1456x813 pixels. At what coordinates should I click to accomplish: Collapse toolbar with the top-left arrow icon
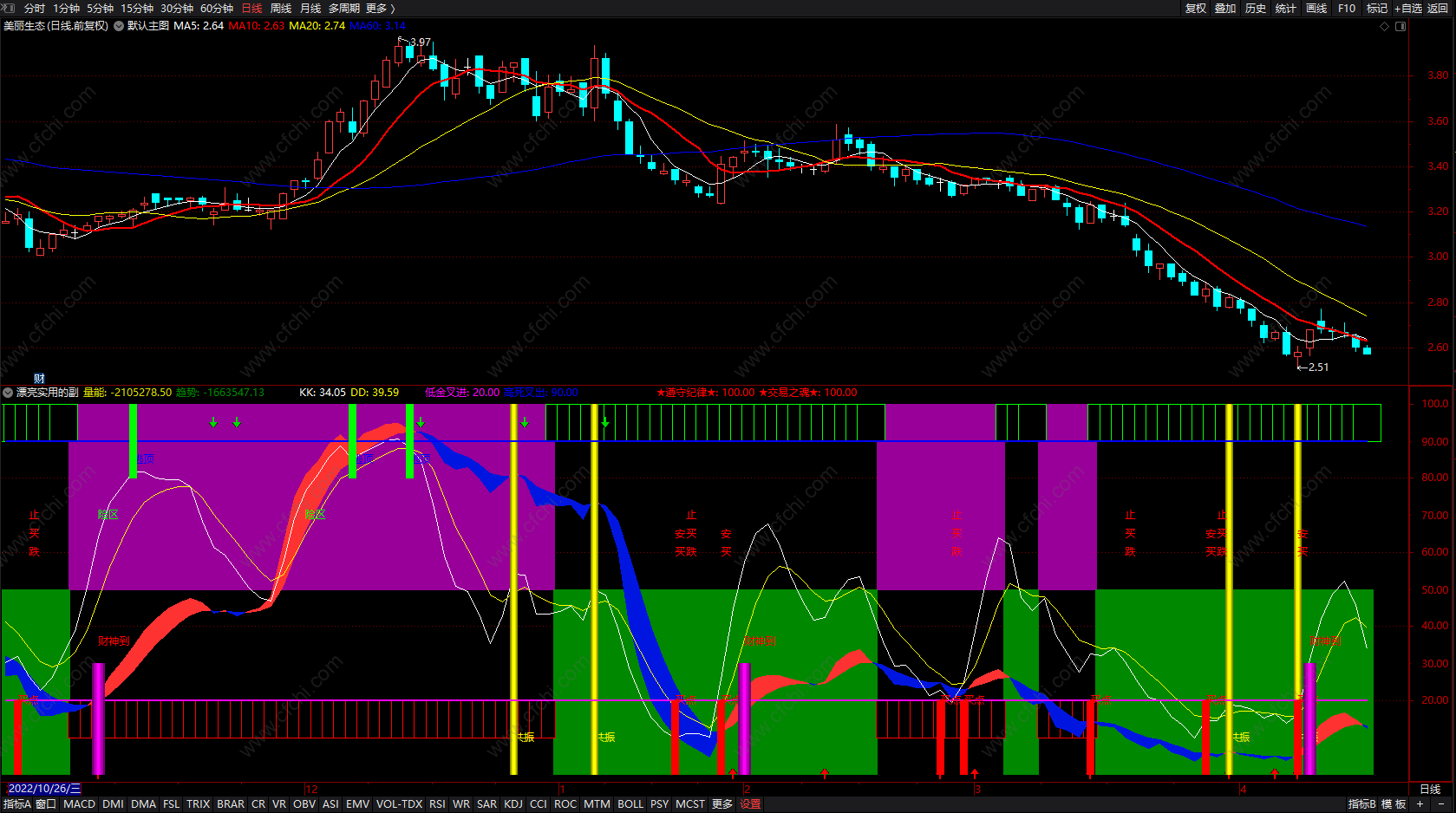(x=9, y=8)
